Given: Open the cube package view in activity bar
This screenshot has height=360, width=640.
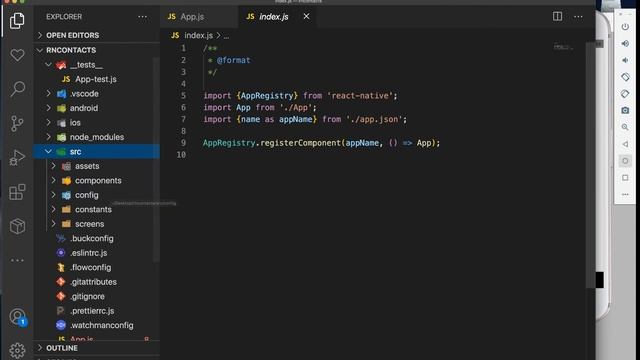Looking at the screenshot, I should (17, 226).
